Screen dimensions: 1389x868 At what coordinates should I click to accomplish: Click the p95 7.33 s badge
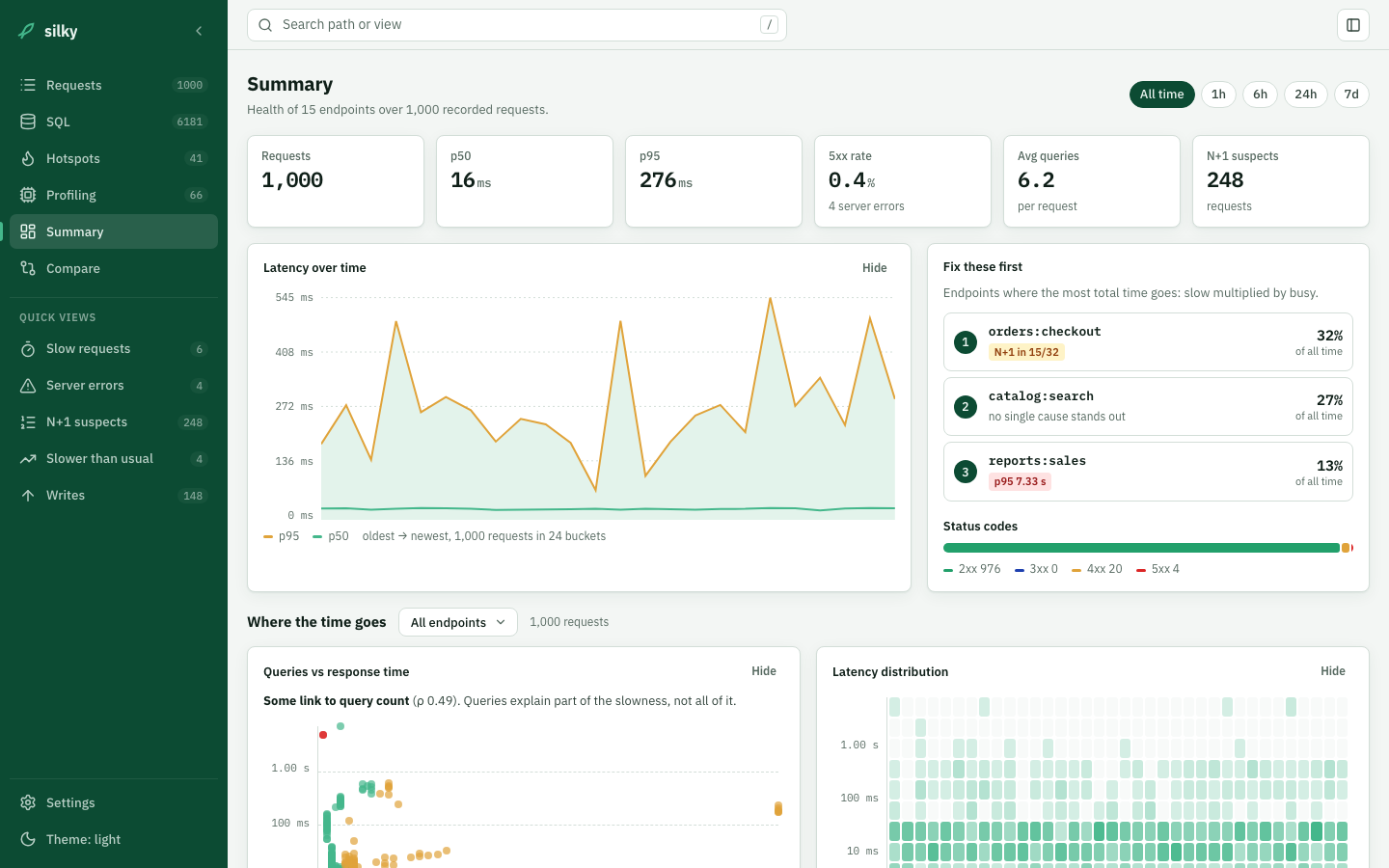[1020, 481]
